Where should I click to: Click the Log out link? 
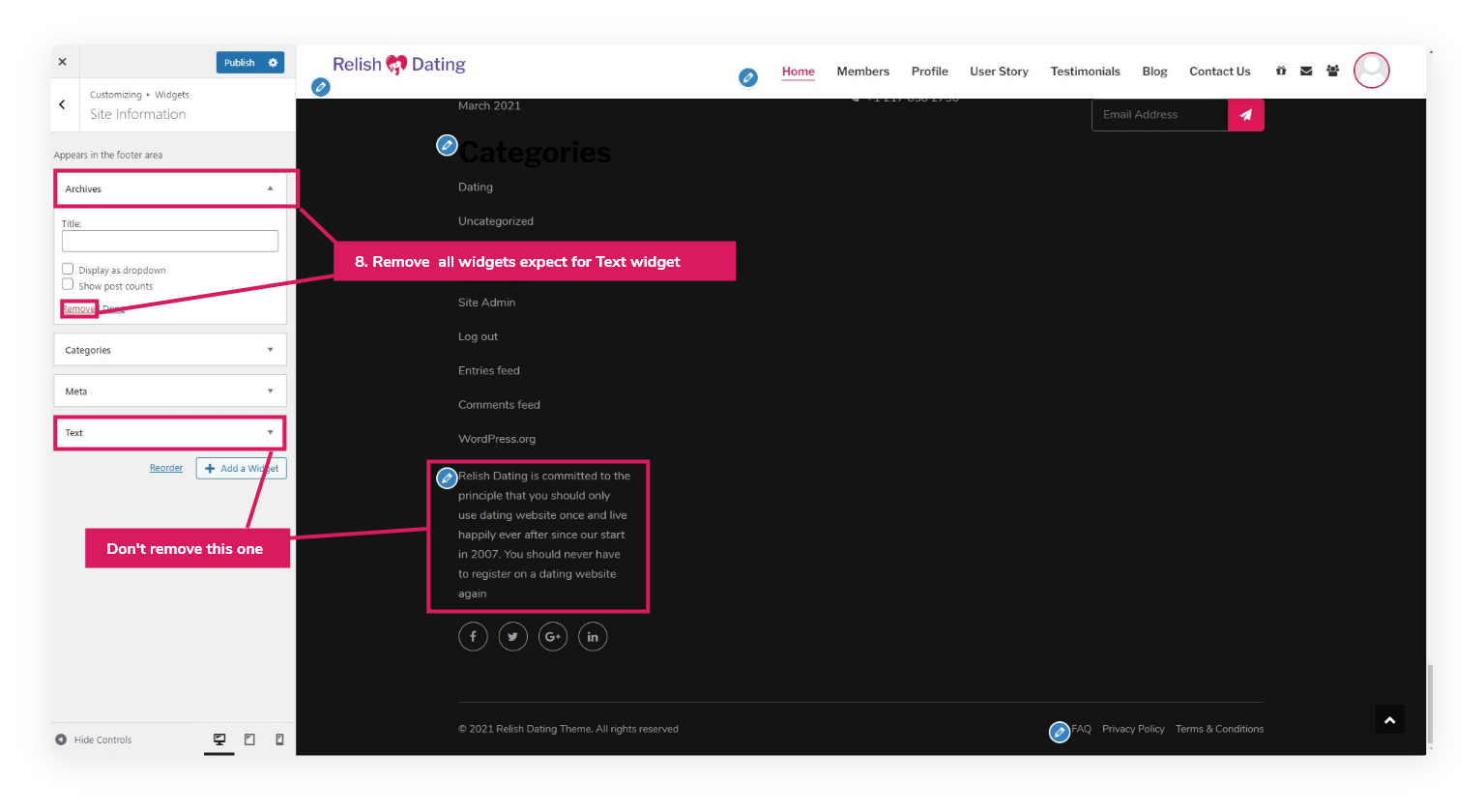(479, 336)
